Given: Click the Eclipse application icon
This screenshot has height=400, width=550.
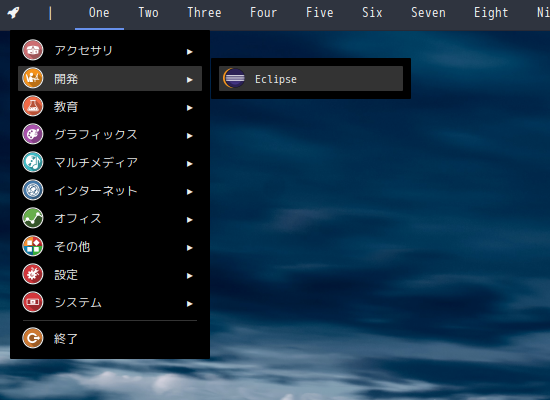Looking at the screenshot, I should [x=234, y=78].
